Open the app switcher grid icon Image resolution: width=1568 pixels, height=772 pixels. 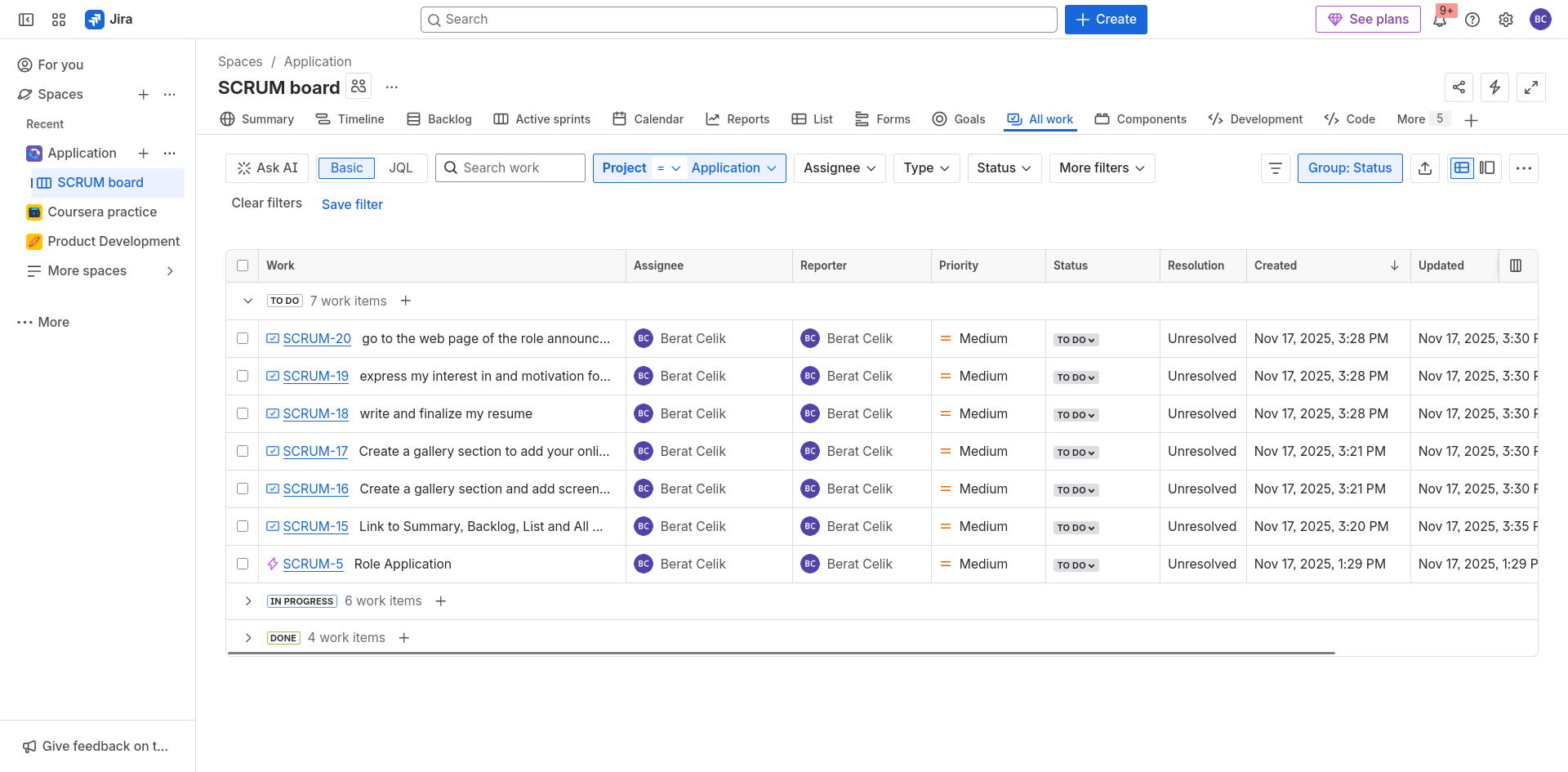pos(59,20)
